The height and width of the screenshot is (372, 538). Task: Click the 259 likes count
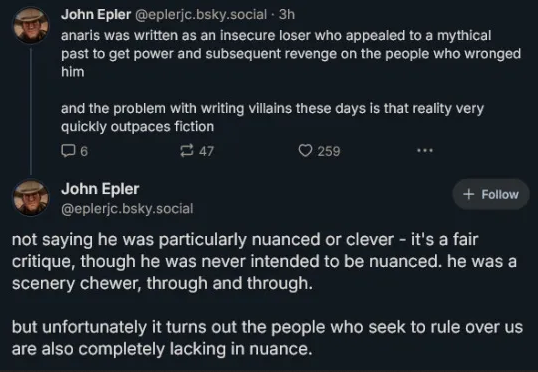pos(329,151)
